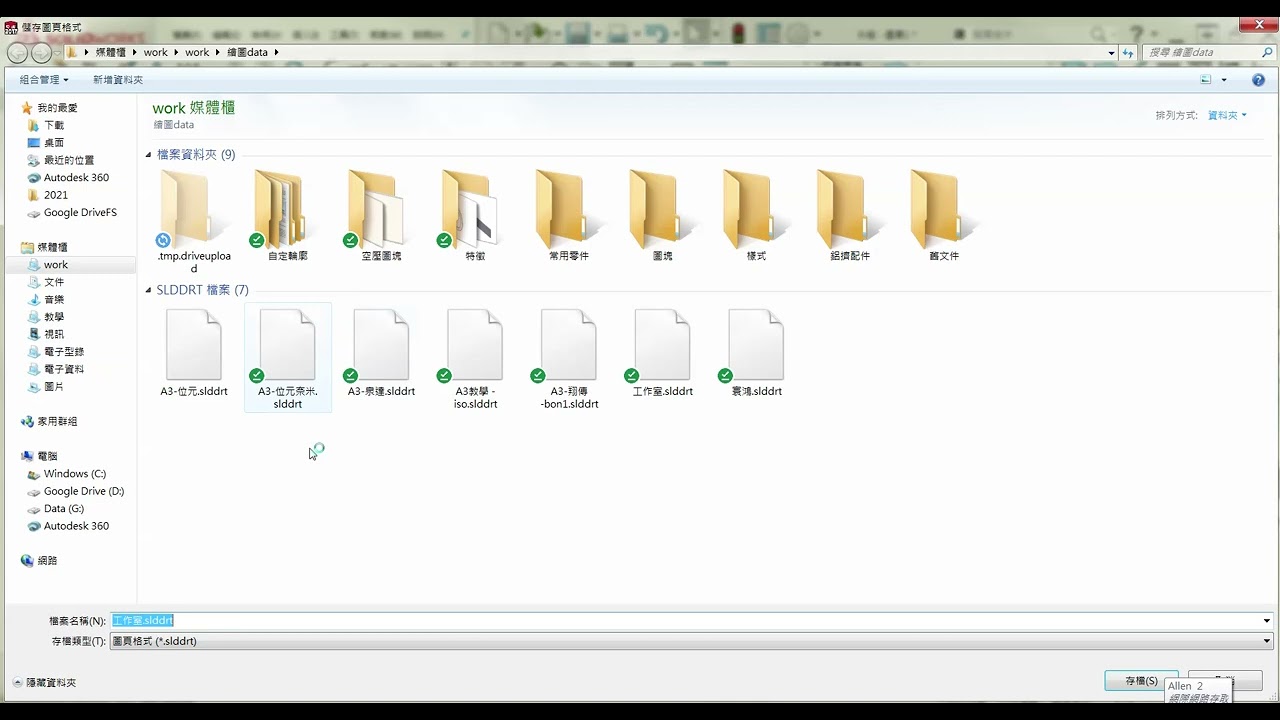
Task: Select the A3教學 -iso.slddrt file
Action: pyautogui.click(x=475, y=358)
